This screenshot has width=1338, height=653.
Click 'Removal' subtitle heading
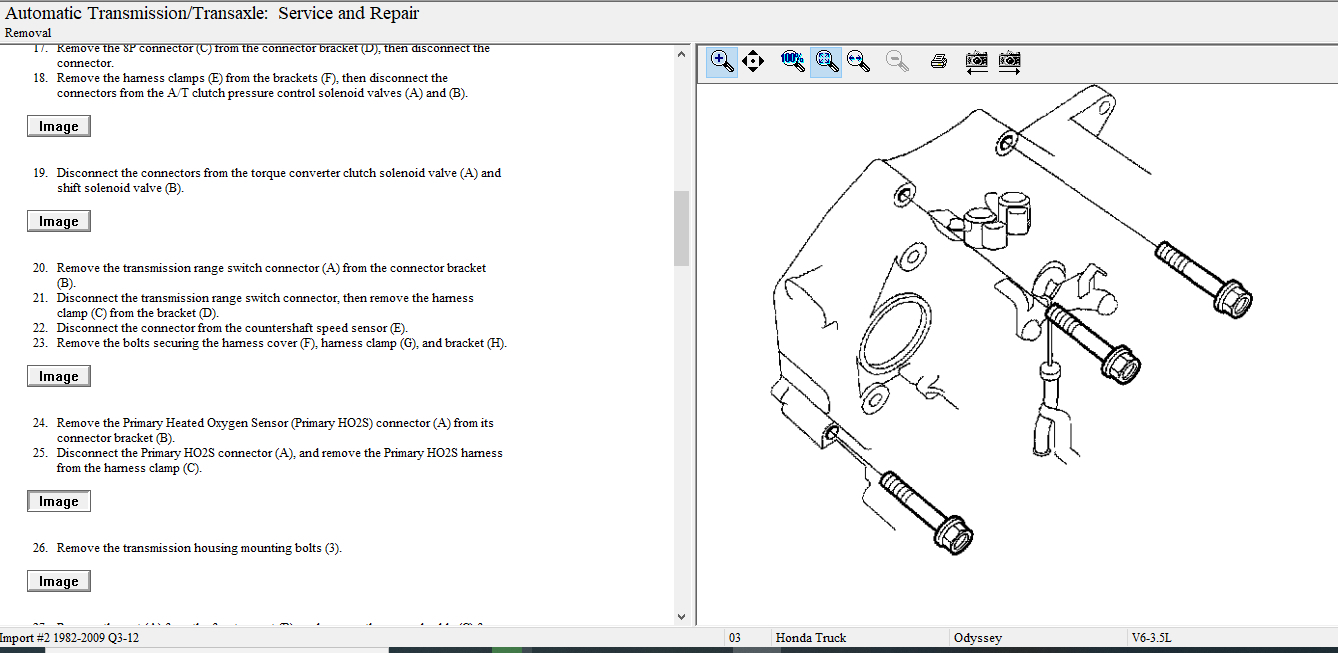pos(28,33)
